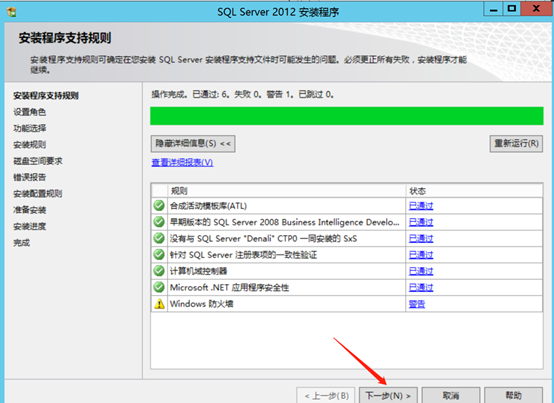Click green check icon for SQL Server 2008 Business Intelligence row
The width and height of the screenshot is (554, 403).
click(x=159, y=222)
